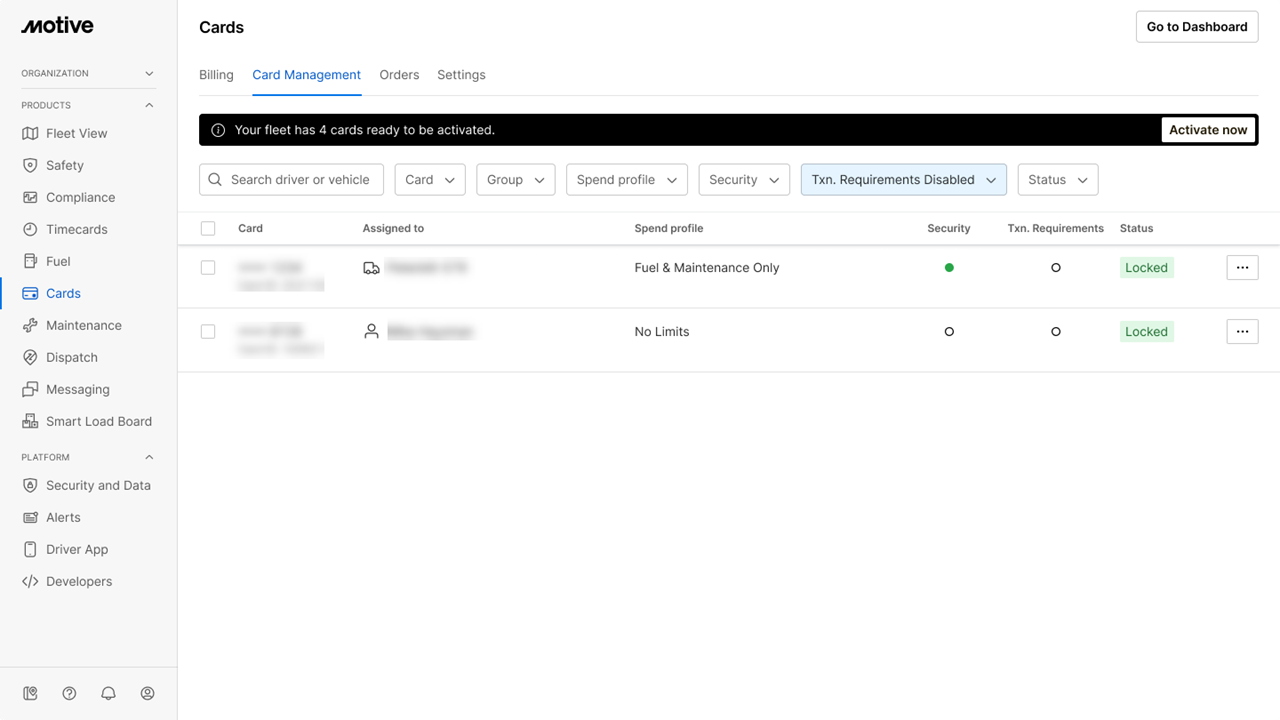Click the Fuel pump icon
Image resolution: width=1280 pixels, height=720 pixels.
tap(30, 261)
